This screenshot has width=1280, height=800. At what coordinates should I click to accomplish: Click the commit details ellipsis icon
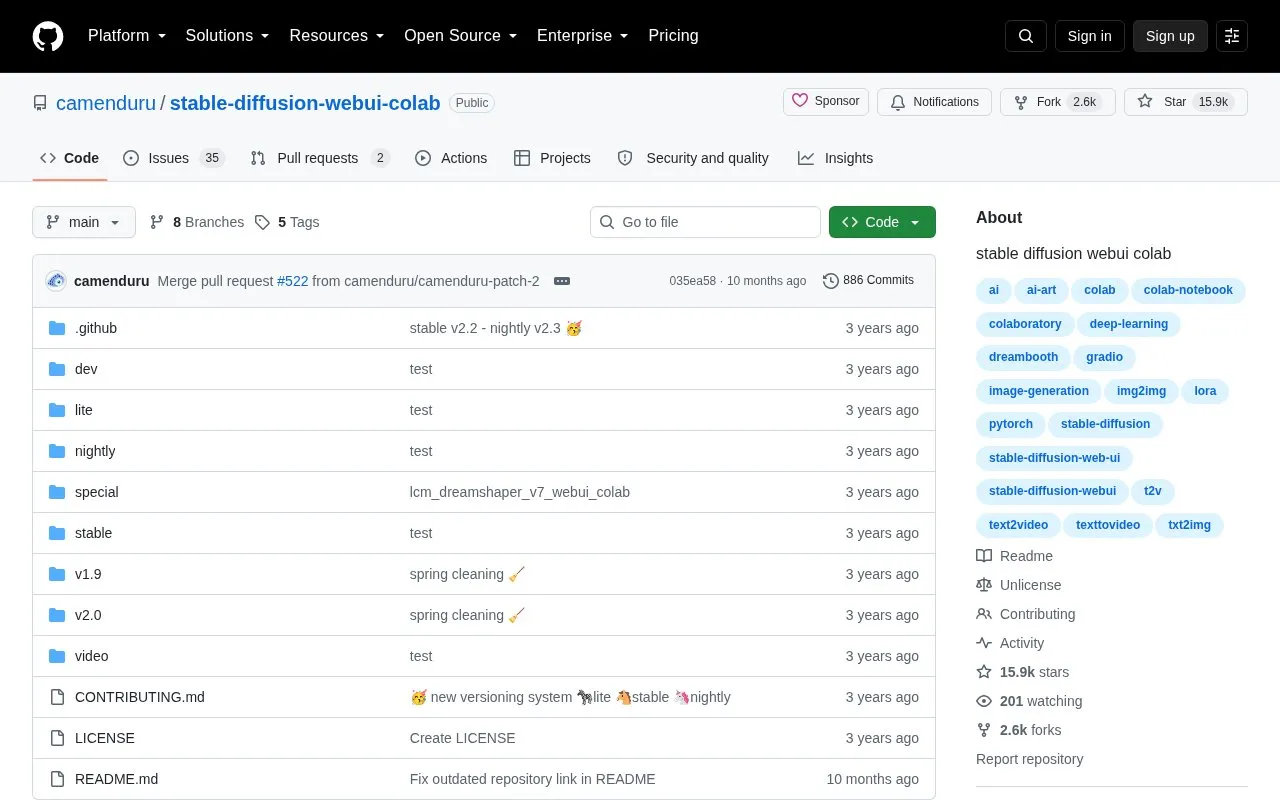pos(562,281)
